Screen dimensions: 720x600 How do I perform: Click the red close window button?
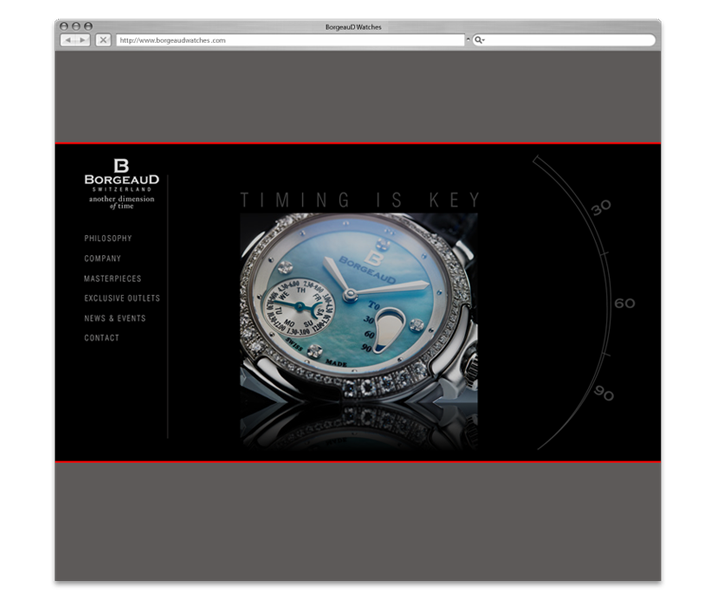[64, 26]
